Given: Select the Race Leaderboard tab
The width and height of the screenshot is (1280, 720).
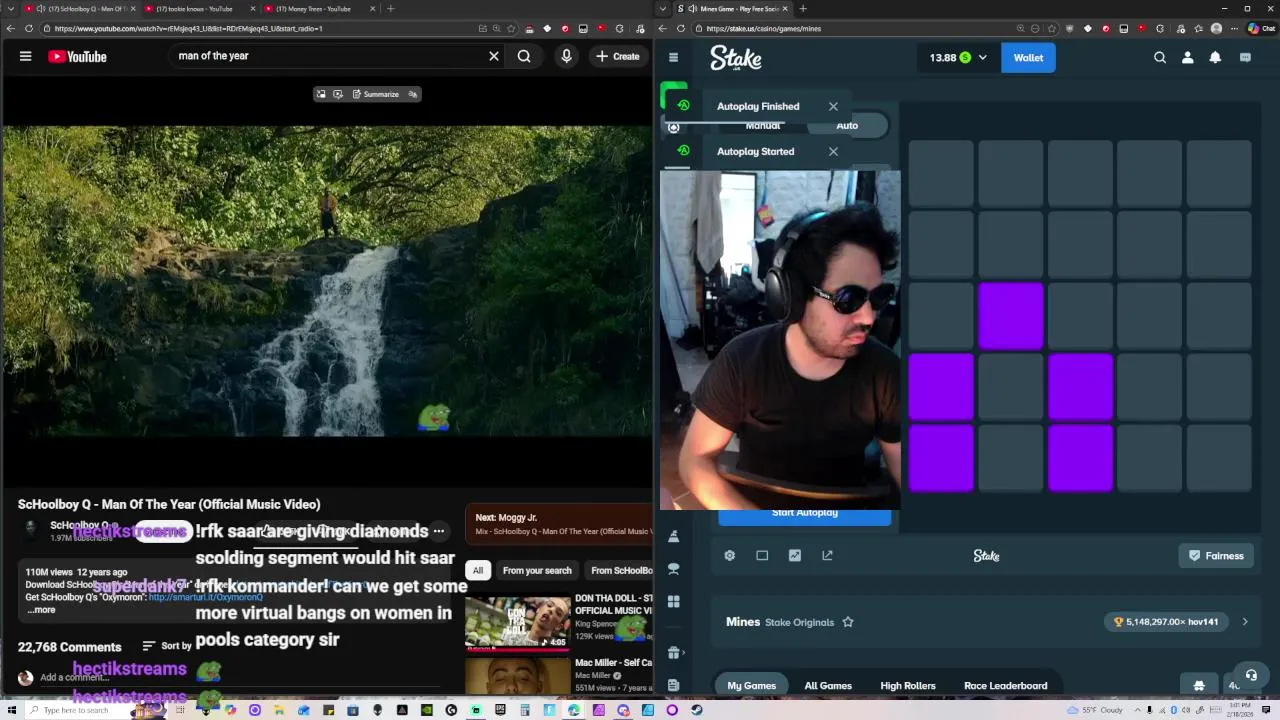Looking at the screenshot, I should 1005,686.
